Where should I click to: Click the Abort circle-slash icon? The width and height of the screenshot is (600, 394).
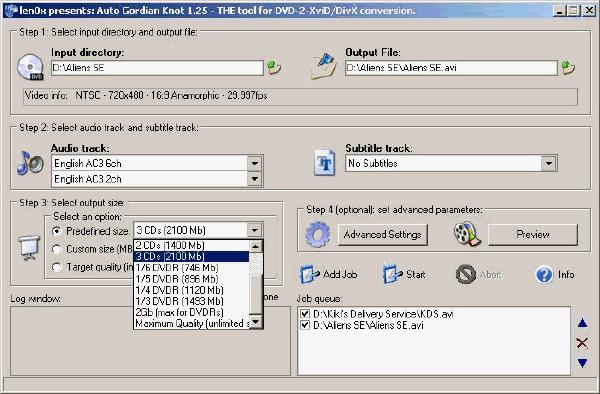click(466, 274)
